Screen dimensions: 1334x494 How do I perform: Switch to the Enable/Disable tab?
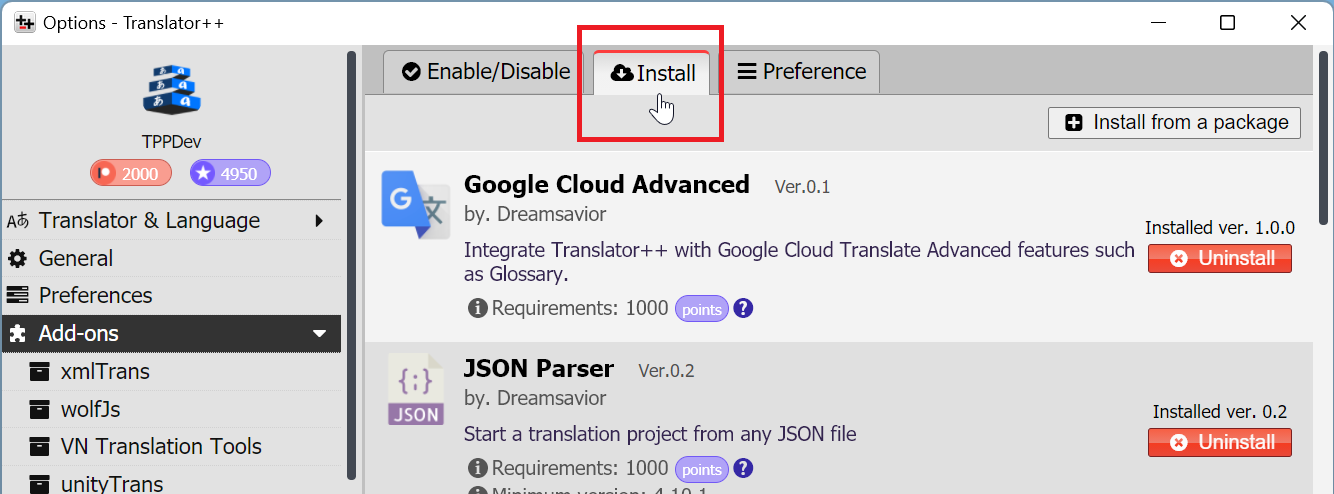[x=486, y=72]
